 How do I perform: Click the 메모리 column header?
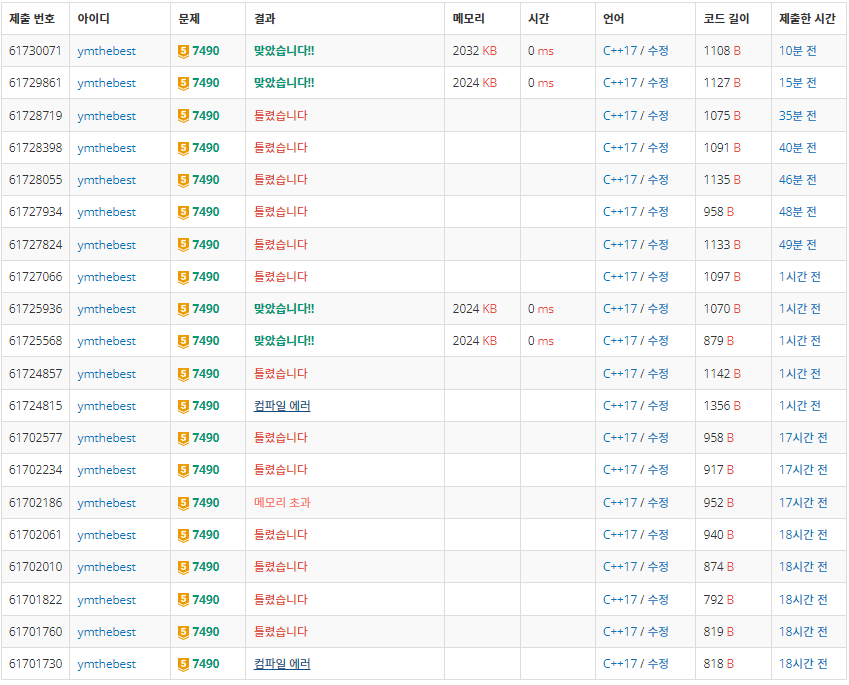[468, 19]
